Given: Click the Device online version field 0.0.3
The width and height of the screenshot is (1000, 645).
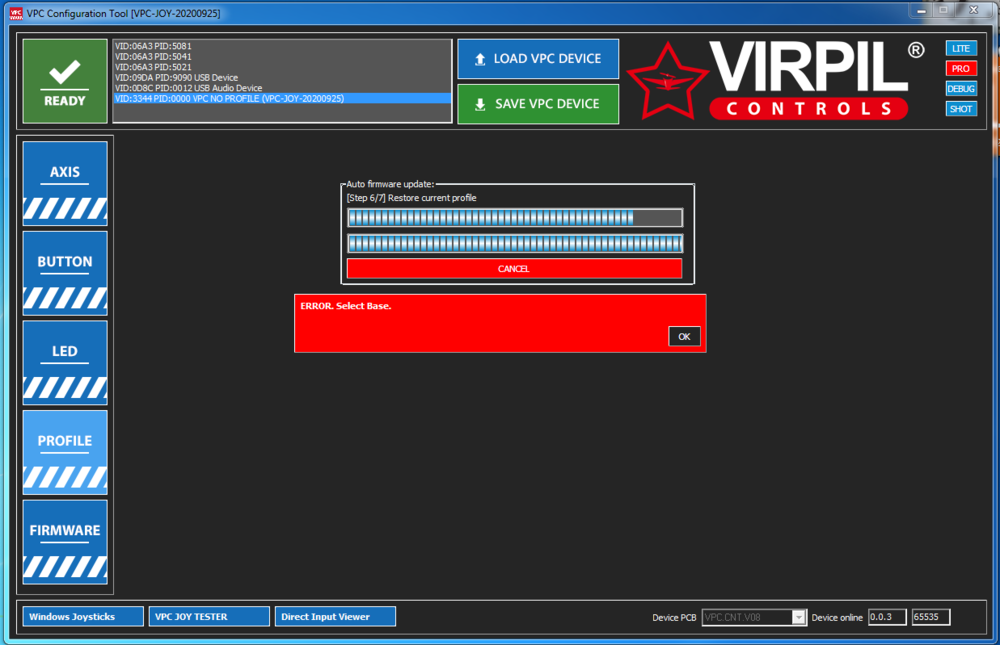Looking at the screenshot, I should [887, 617].
